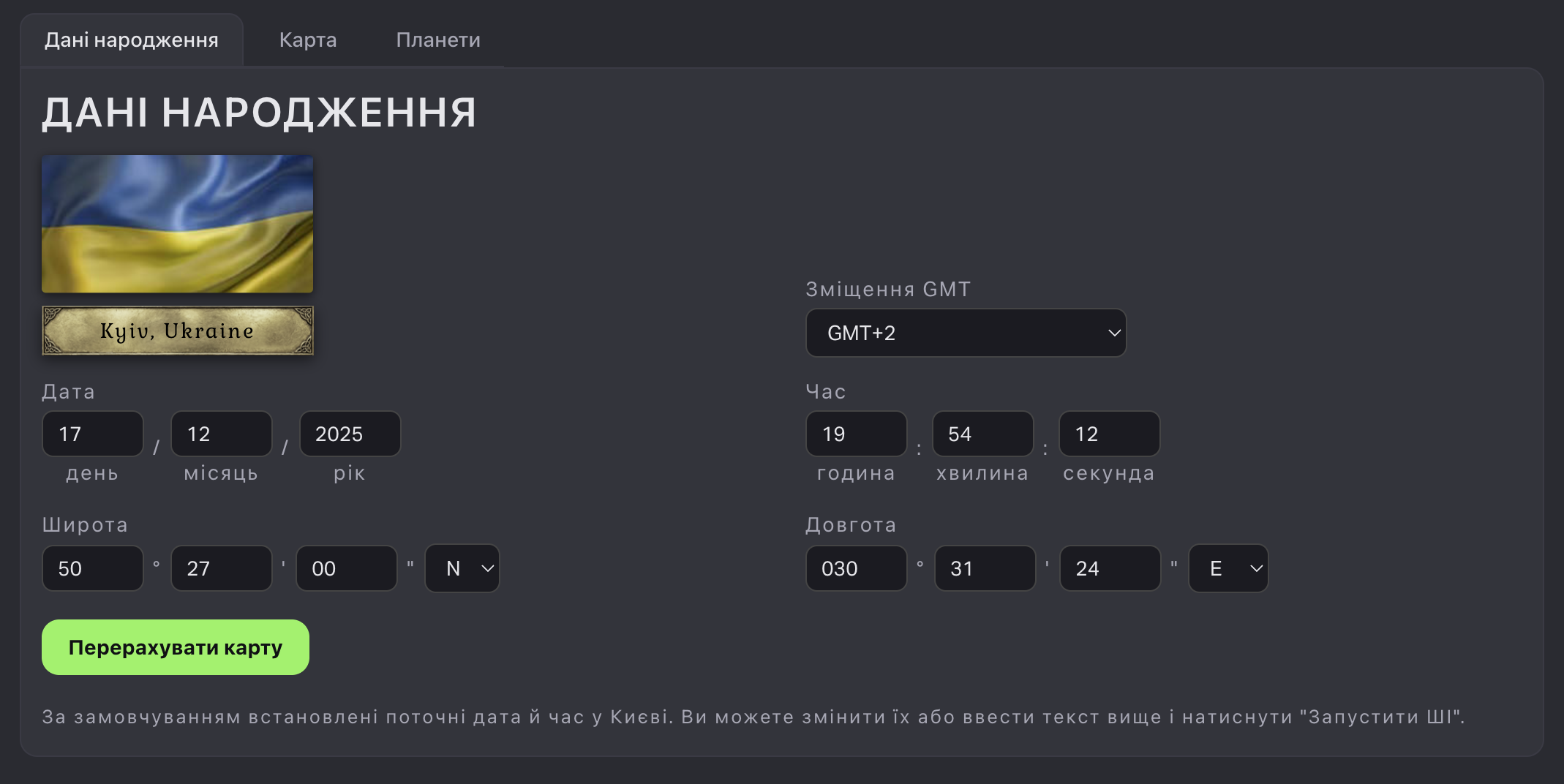Click the longitude minutes field showing 31
The width and height of the screenshot is (1564, 784).
click(x=985, y=568)
